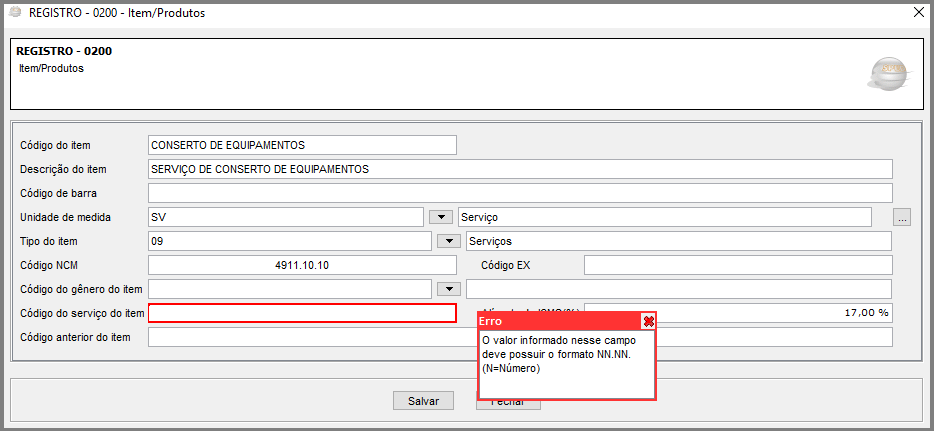Close the REGISTRO - 0200 window

(x=919, y=12)
